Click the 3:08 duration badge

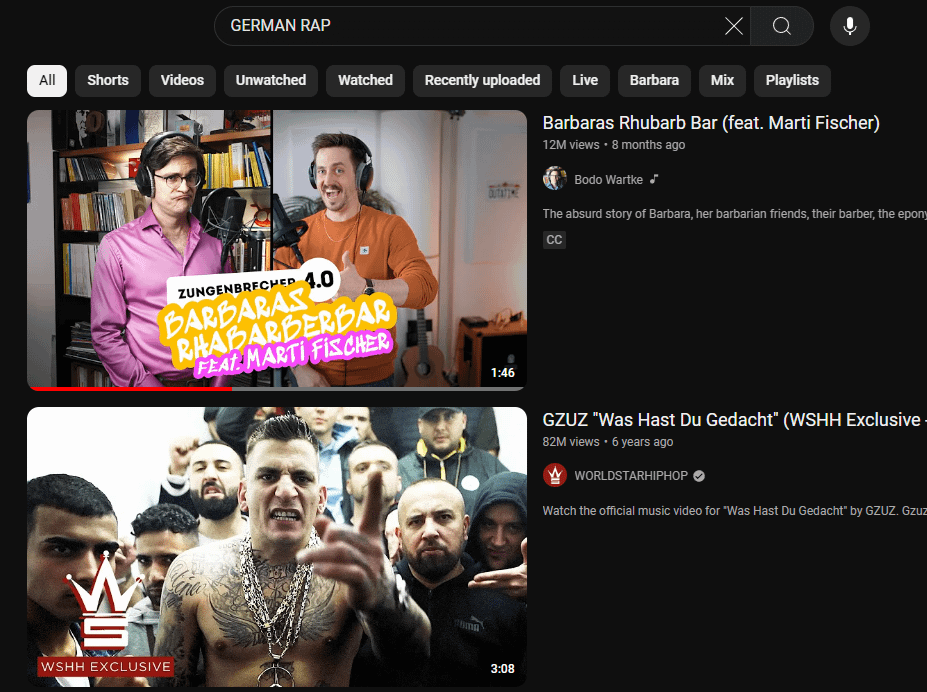click(x=503, y=669)
